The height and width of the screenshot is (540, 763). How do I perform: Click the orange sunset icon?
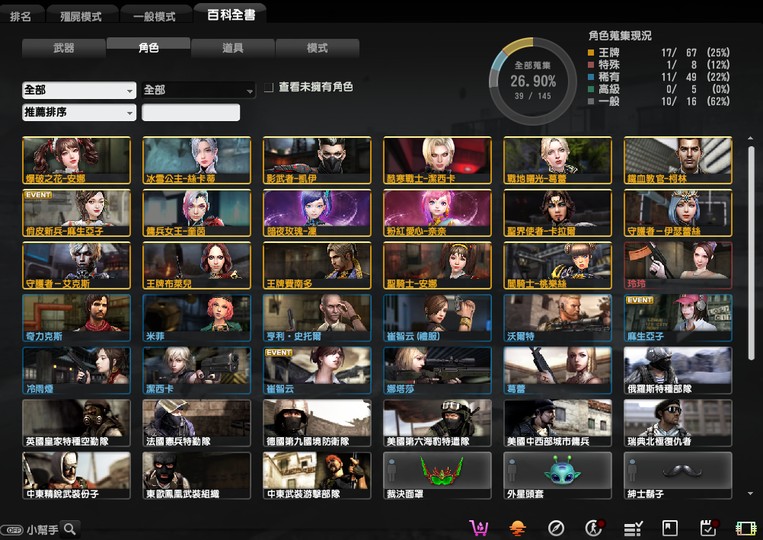coord(517,528)
